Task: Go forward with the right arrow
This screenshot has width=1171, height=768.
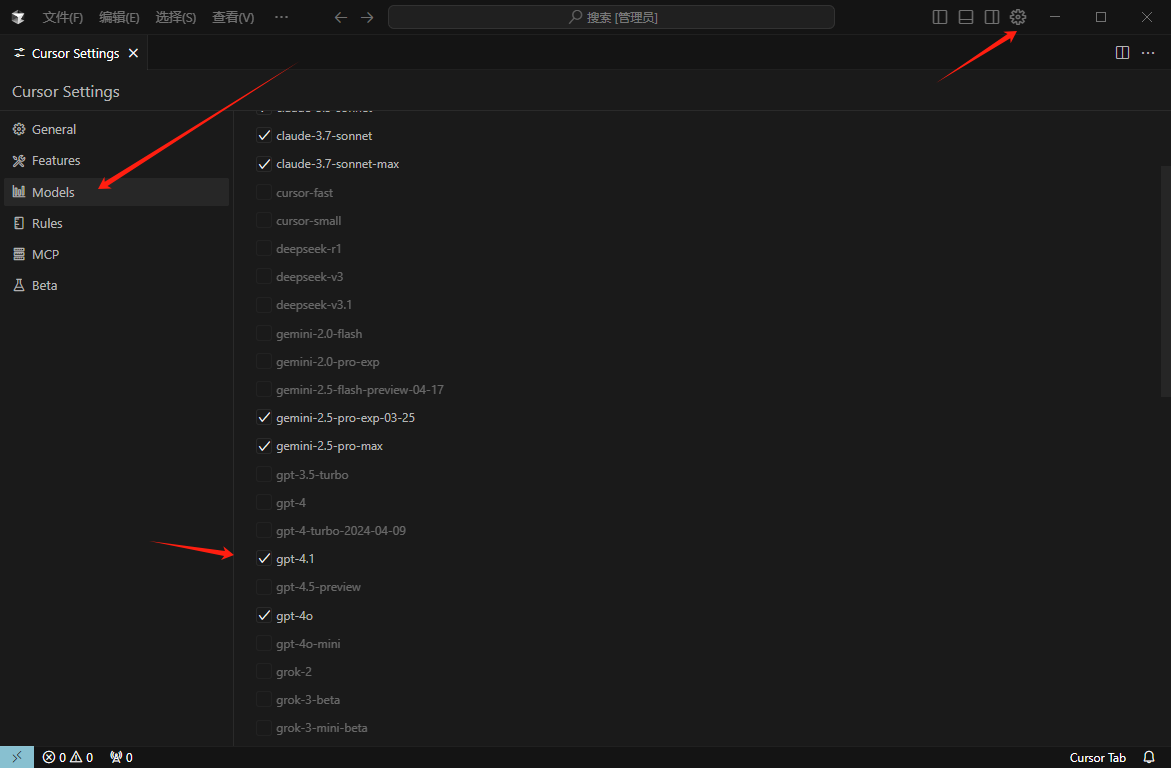Action: tap(367, 17)
